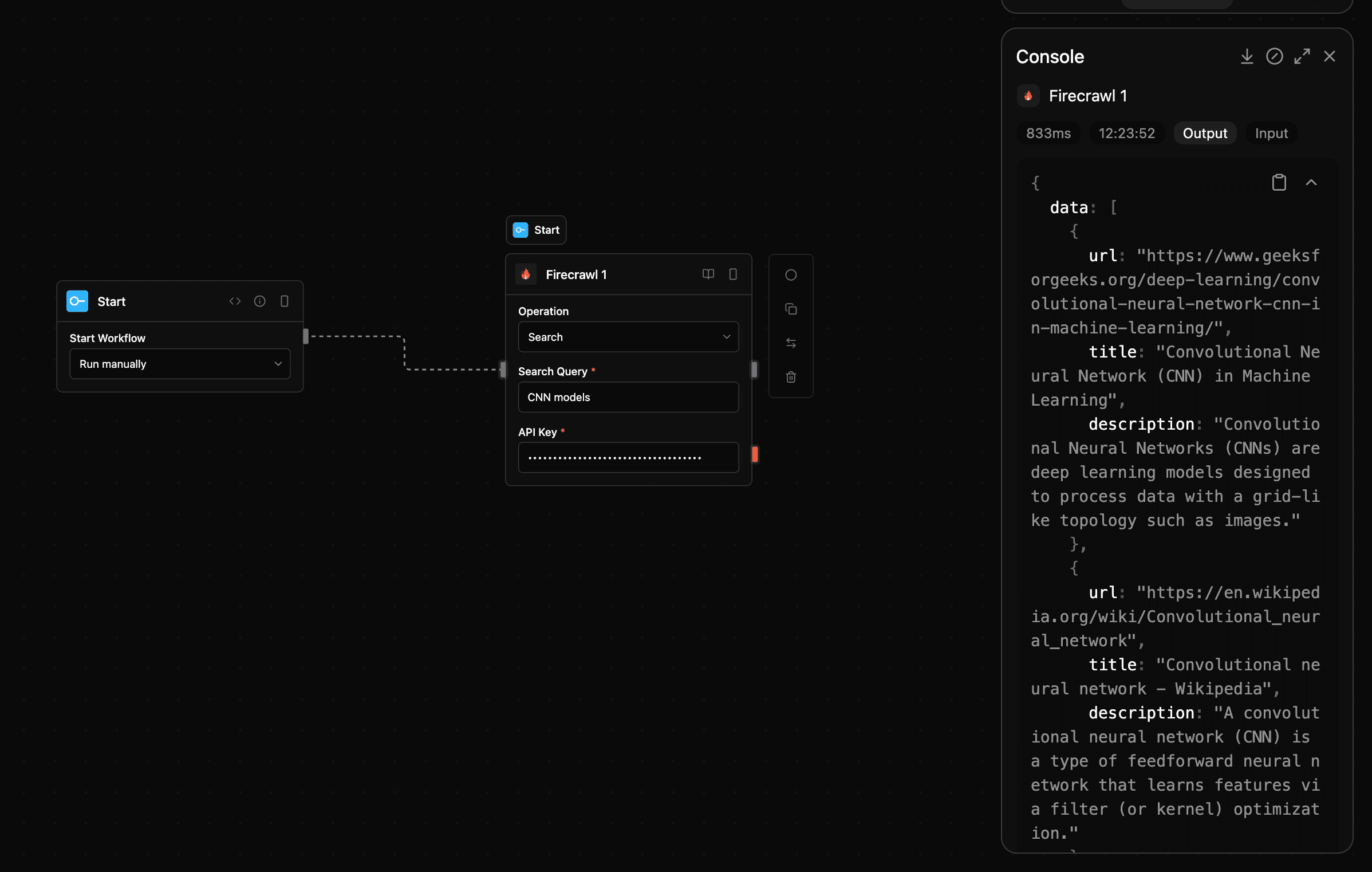Collapse the JSON output with the chevron
This screenshot has height=872, width=1372.
point(1312,182)
